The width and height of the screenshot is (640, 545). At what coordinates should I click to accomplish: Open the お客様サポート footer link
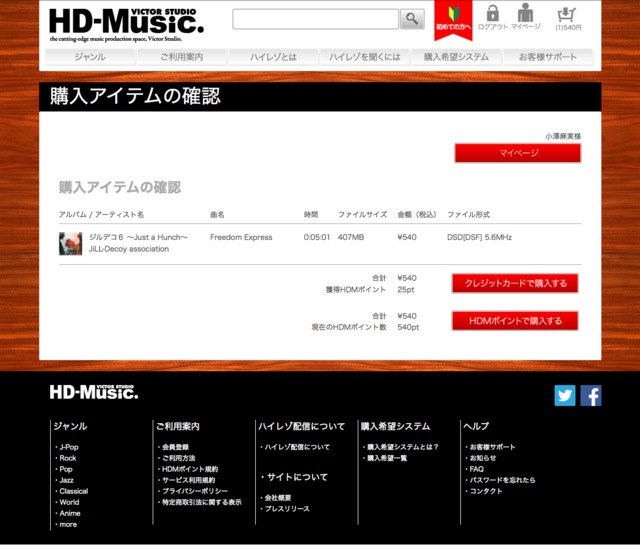point(493,447)
